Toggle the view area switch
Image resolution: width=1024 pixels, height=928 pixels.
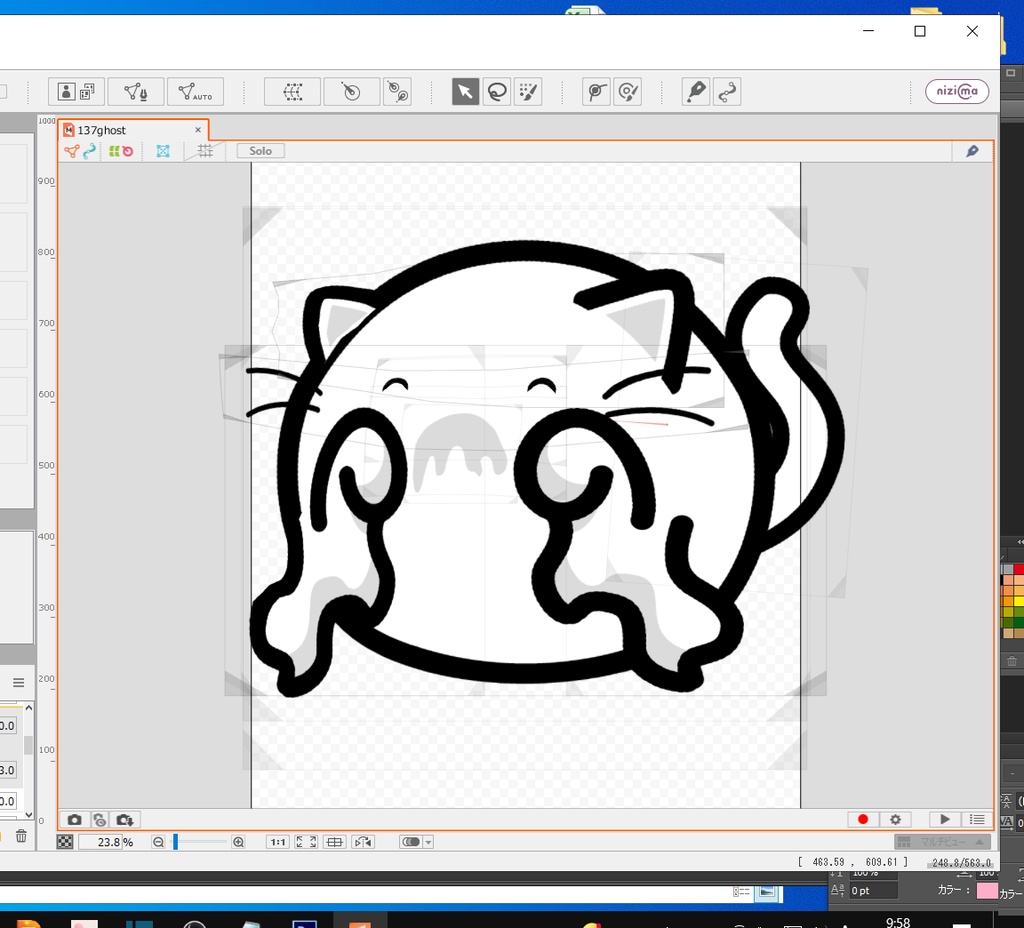click(411, 842)
